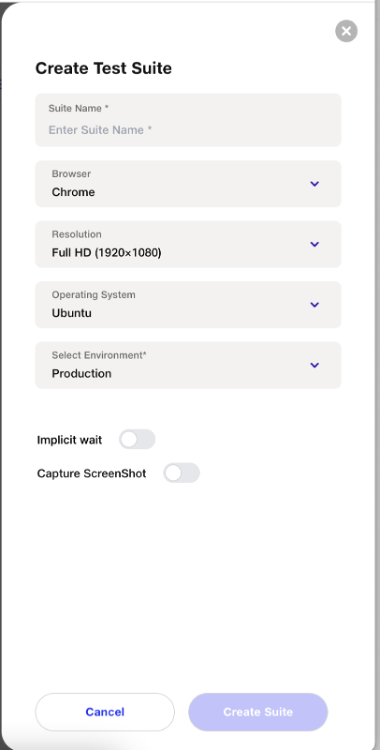Click the Select Environment* label
The image size is (381, 750).
[99, 355]
